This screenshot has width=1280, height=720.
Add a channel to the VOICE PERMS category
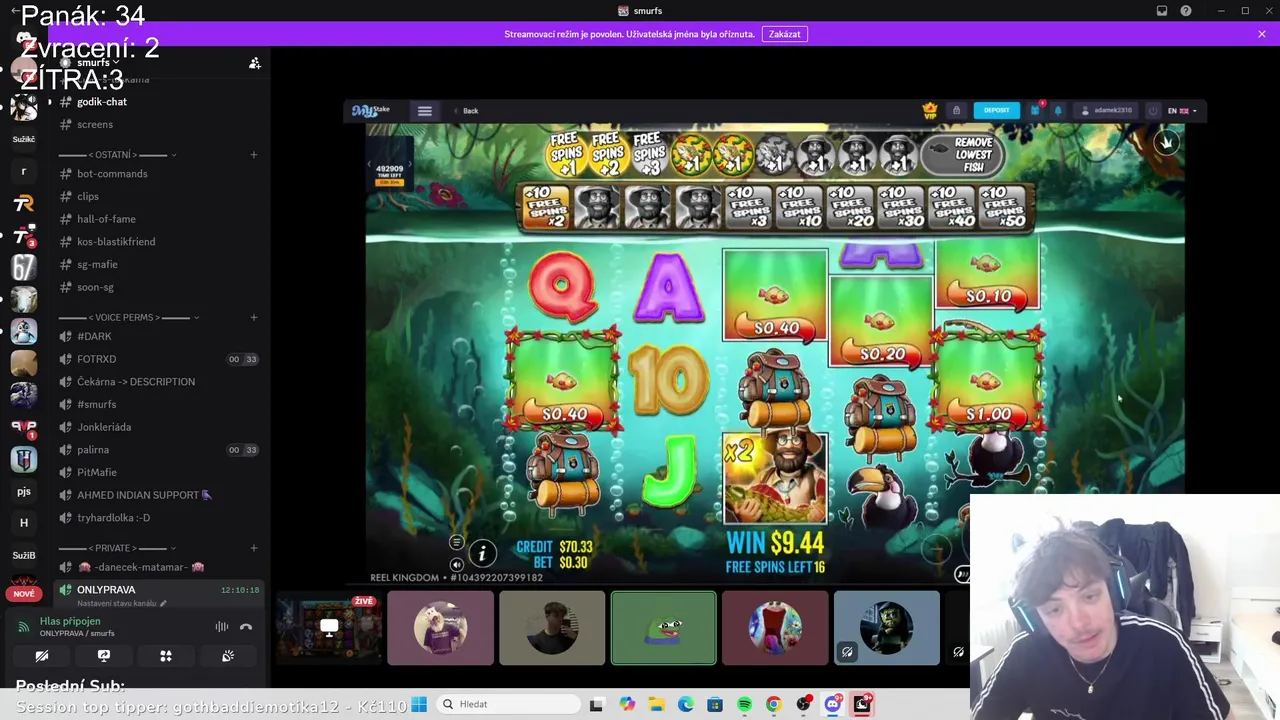click(x=253, y=317)
